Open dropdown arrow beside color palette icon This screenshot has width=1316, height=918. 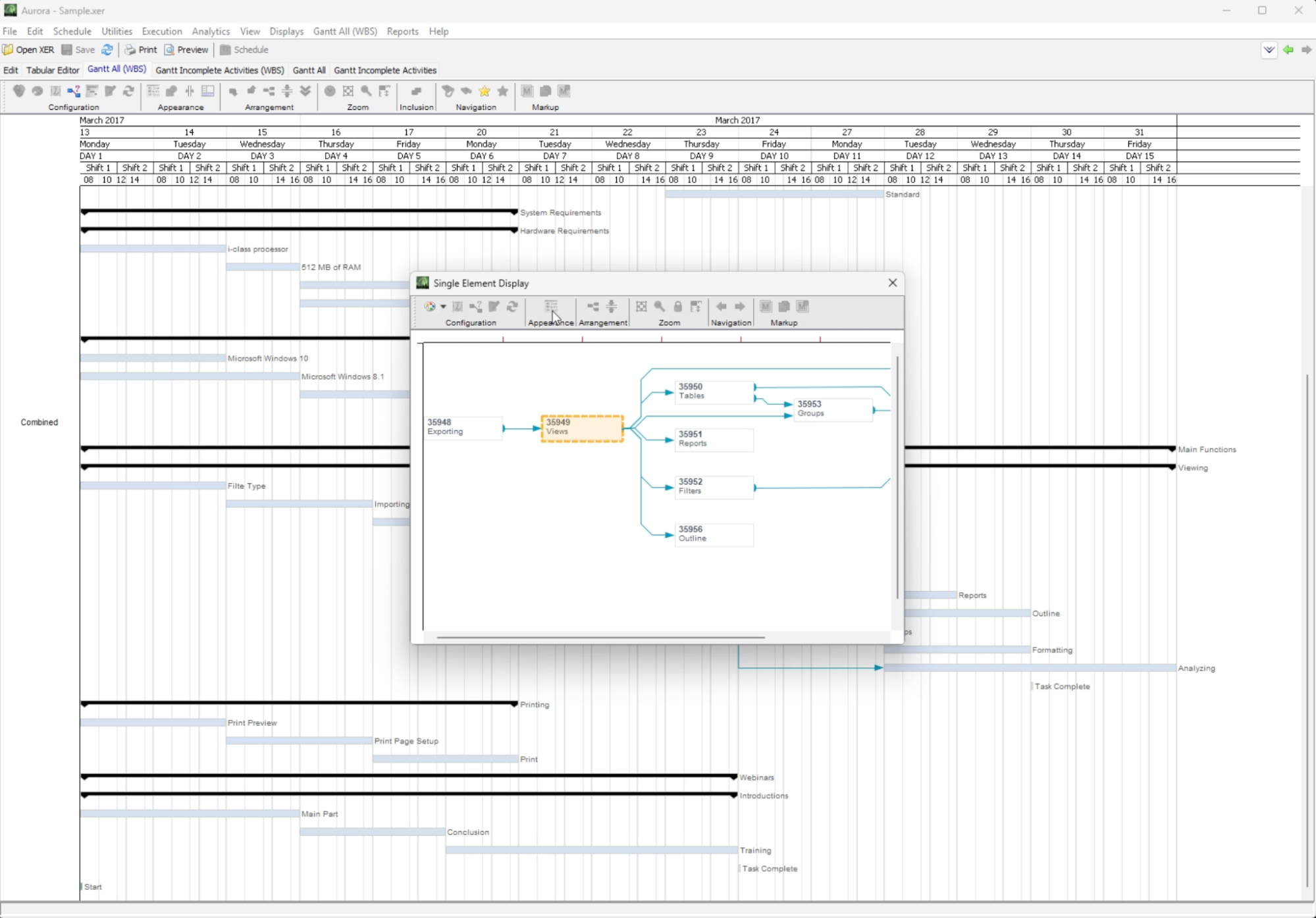[443, 307]
